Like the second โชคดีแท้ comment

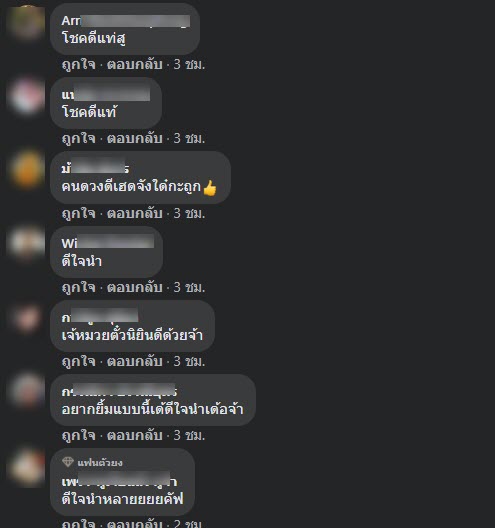78,138
